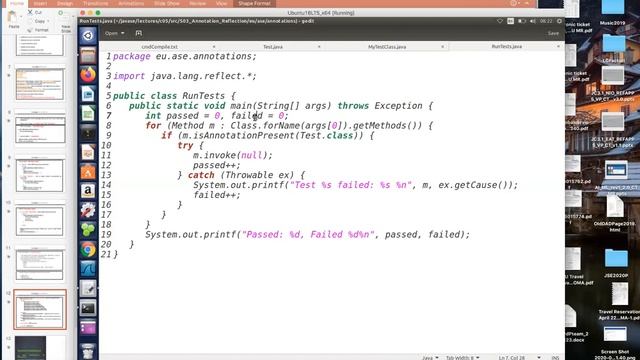Open the Terminal from the dock
The height and width of the screenshot is (360, 640).
(x=88, y=308)
